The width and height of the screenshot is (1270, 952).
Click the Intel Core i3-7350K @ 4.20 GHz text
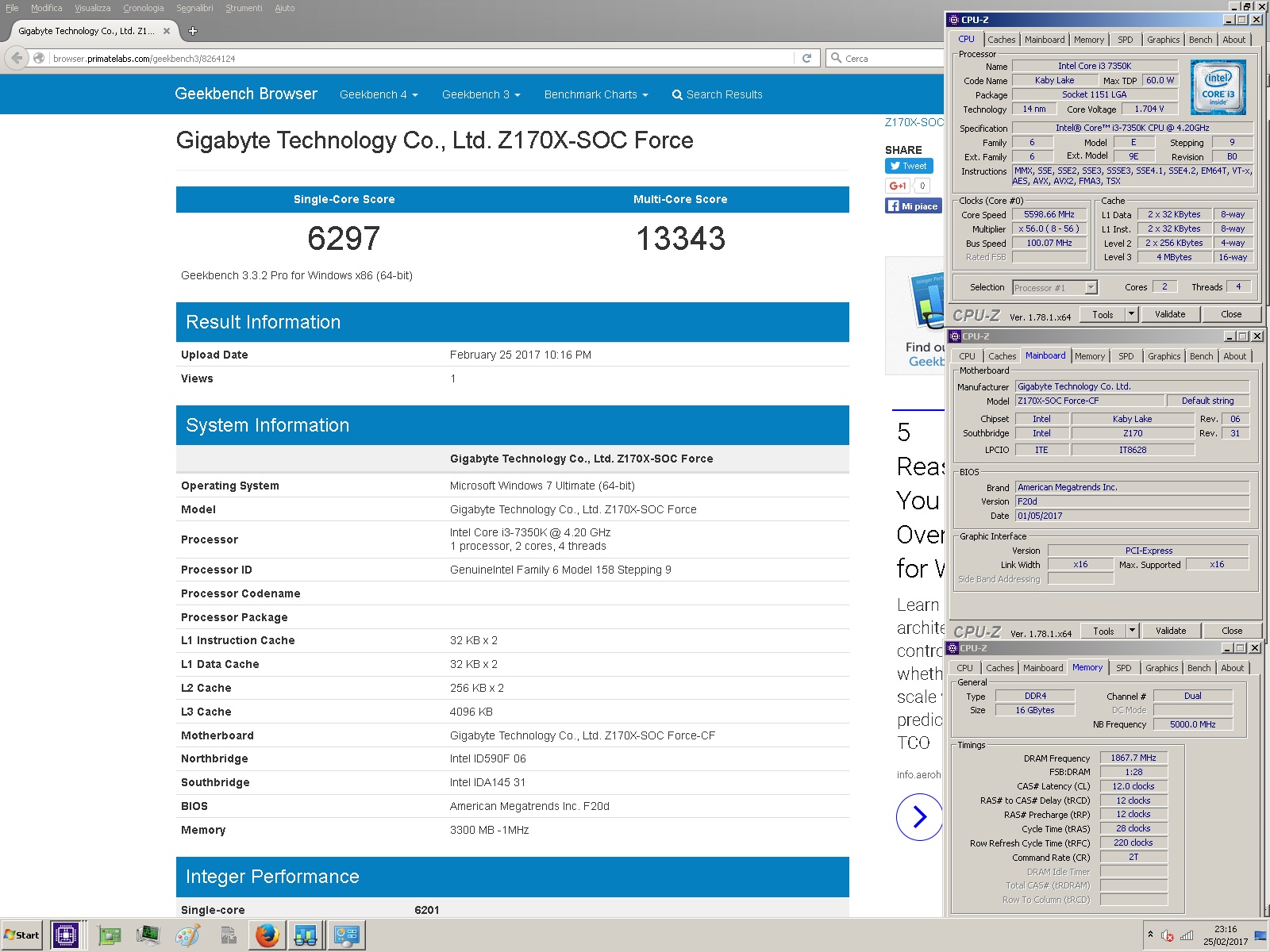tap(530, 532)
